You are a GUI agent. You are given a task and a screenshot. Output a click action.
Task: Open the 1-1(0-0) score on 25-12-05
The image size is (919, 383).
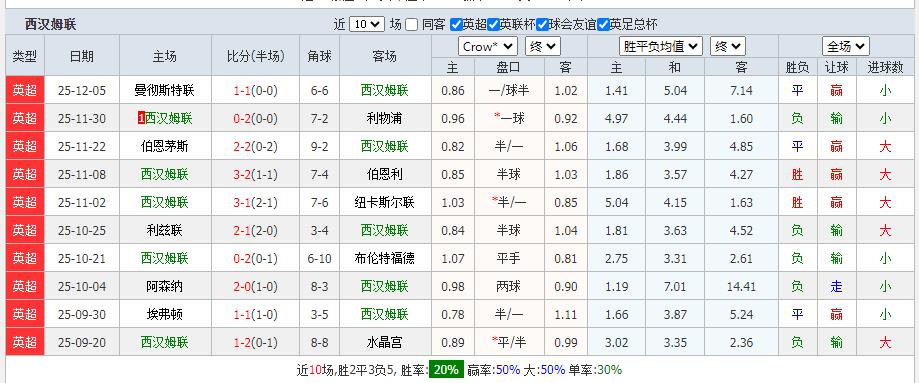(x=256, y=90)
